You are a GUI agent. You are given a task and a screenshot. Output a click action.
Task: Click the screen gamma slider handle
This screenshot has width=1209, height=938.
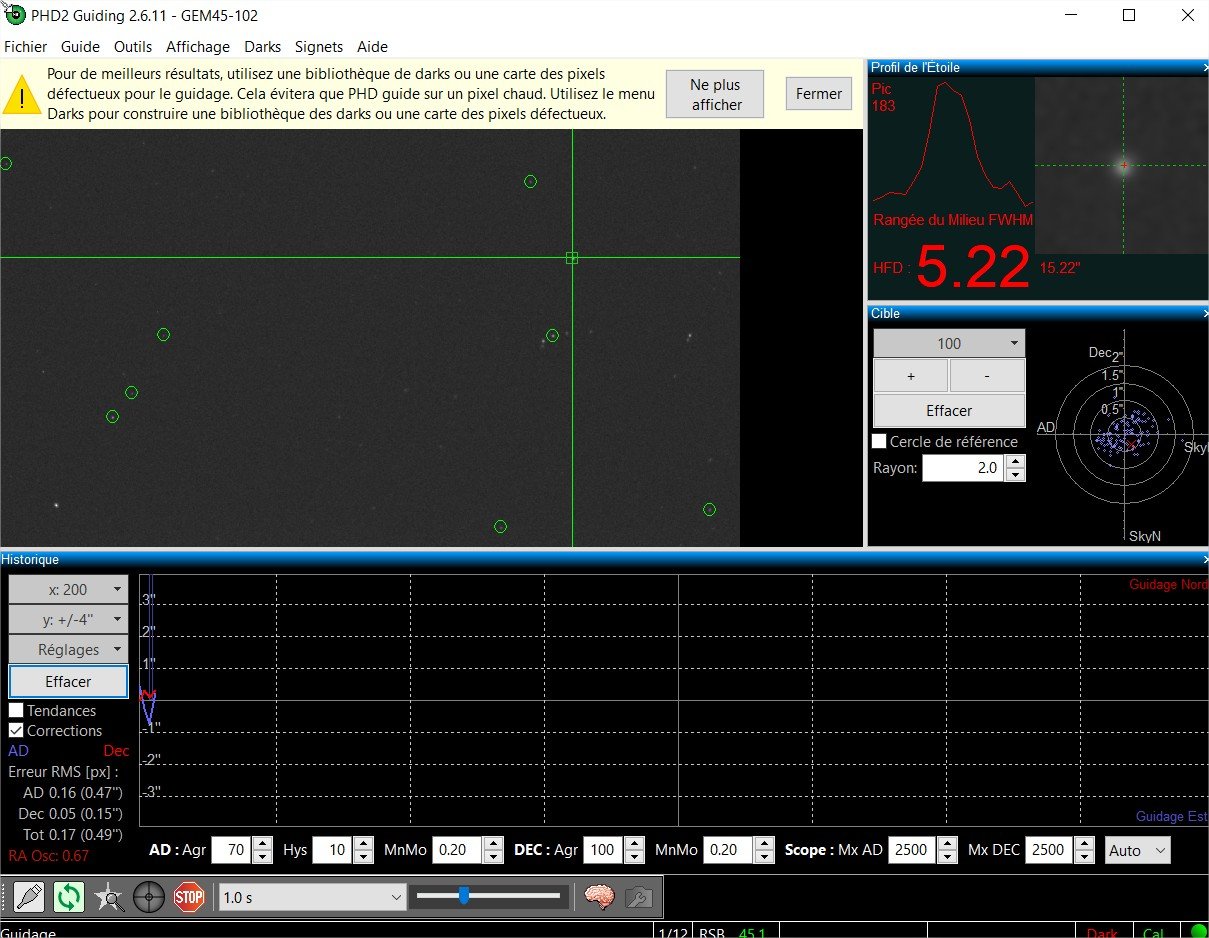[x=464, y=896]
